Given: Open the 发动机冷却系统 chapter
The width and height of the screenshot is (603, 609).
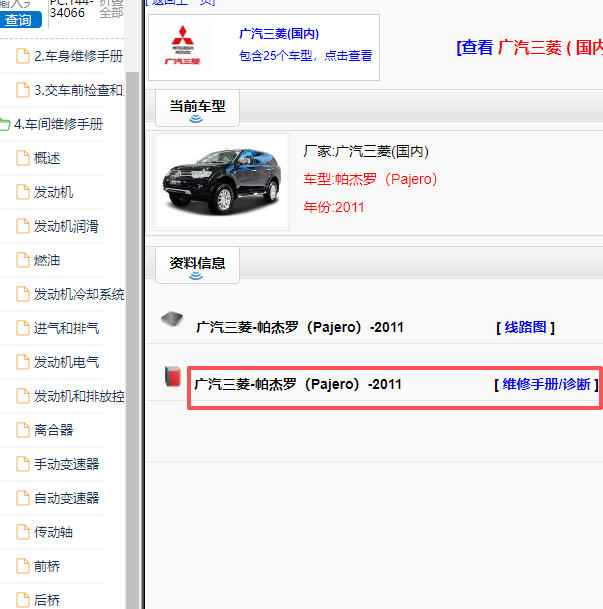Looking at the screenshot, I should 79,294.
